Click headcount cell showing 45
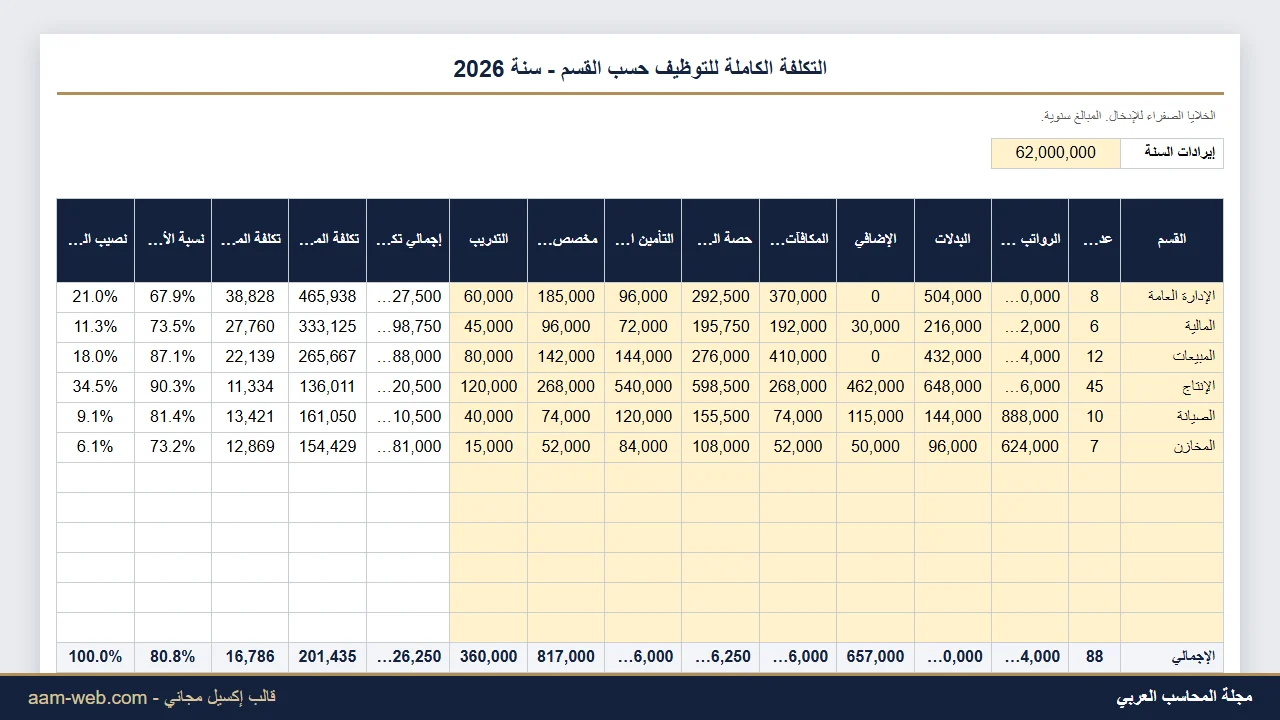 coord(1095,387)
